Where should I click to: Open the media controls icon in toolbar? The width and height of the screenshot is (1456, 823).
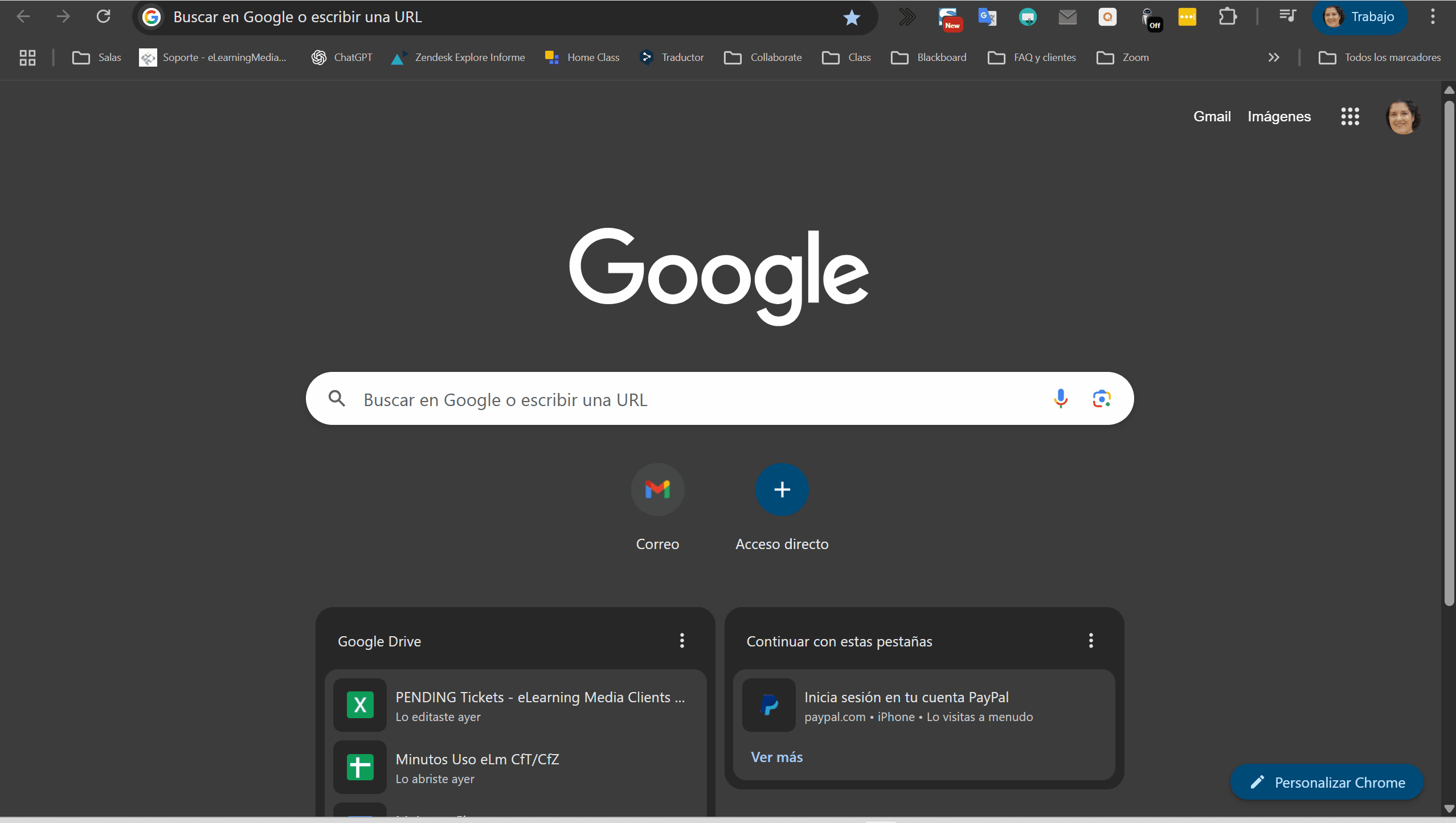1287,17
